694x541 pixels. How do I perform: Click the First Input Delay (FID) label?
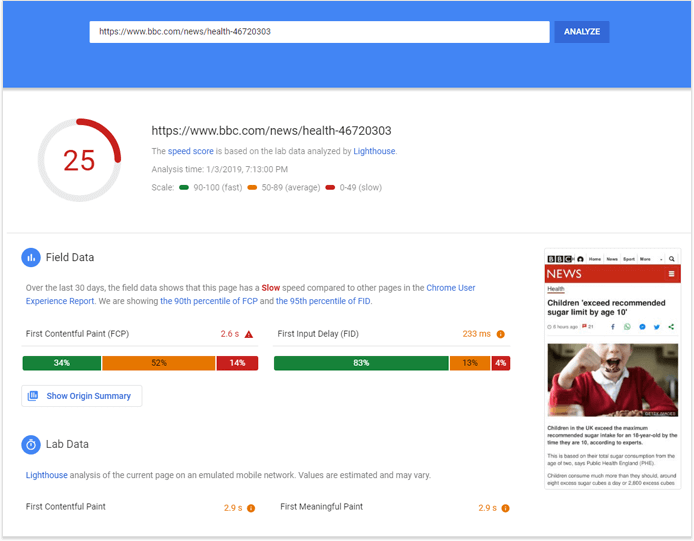(x=318, y=334)
